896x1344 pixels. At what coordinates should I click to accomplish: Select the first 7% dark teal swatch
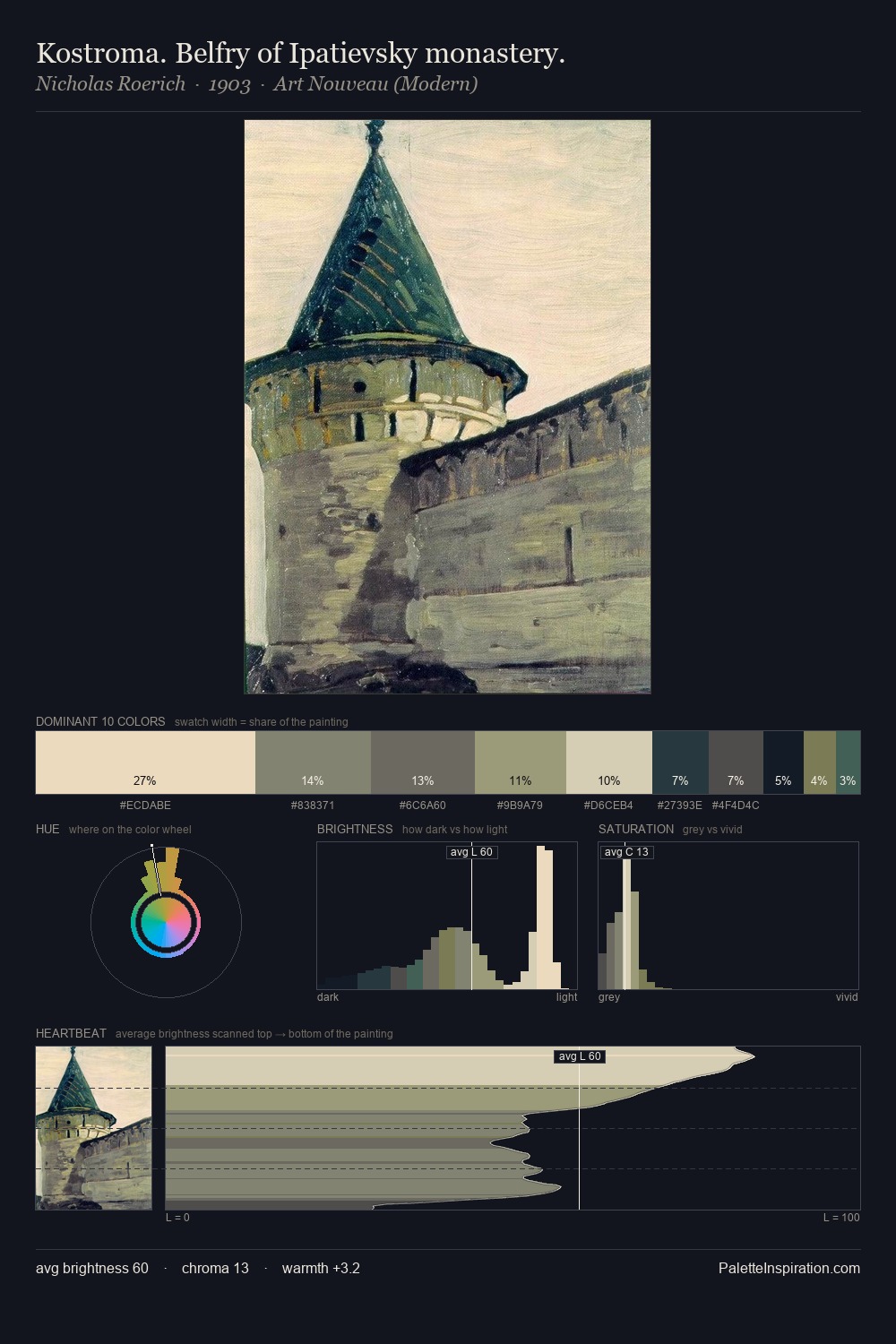tap(680, 762)
